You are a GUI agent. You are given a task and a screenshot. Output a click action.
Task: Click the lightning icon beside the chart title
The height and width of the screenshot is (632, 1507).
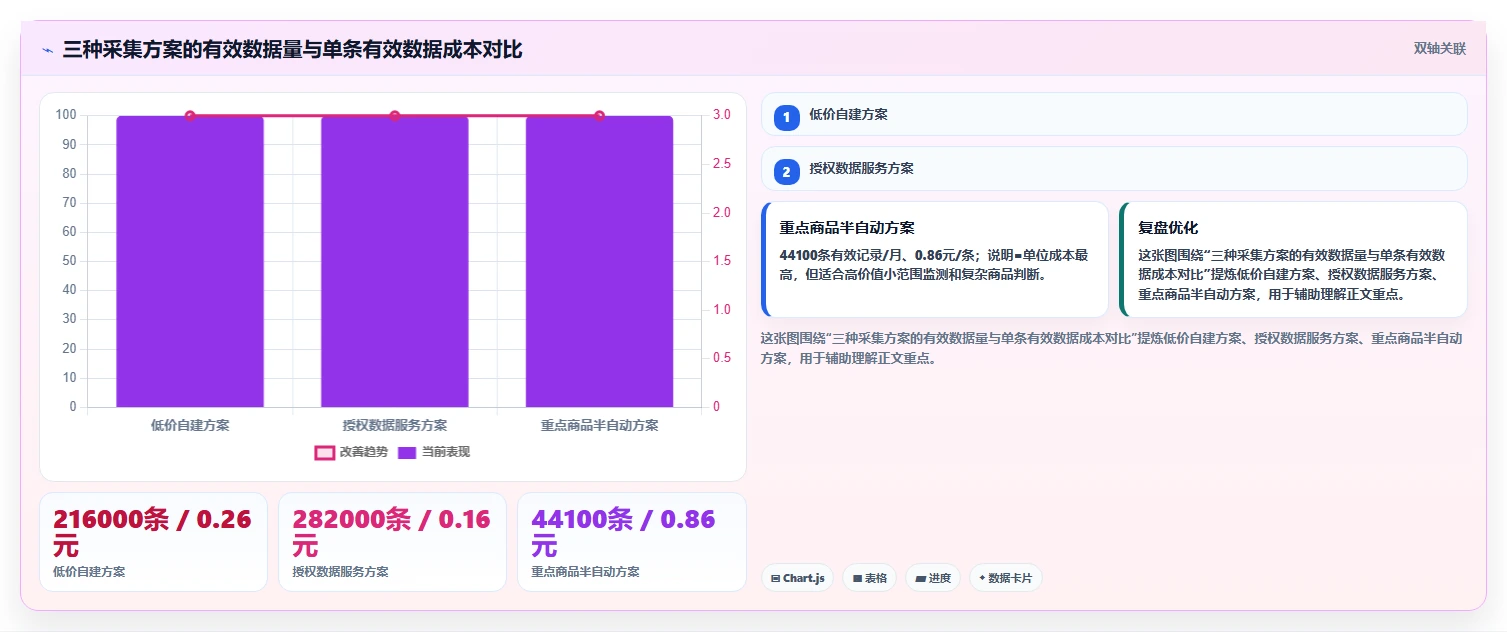[47, 50]
